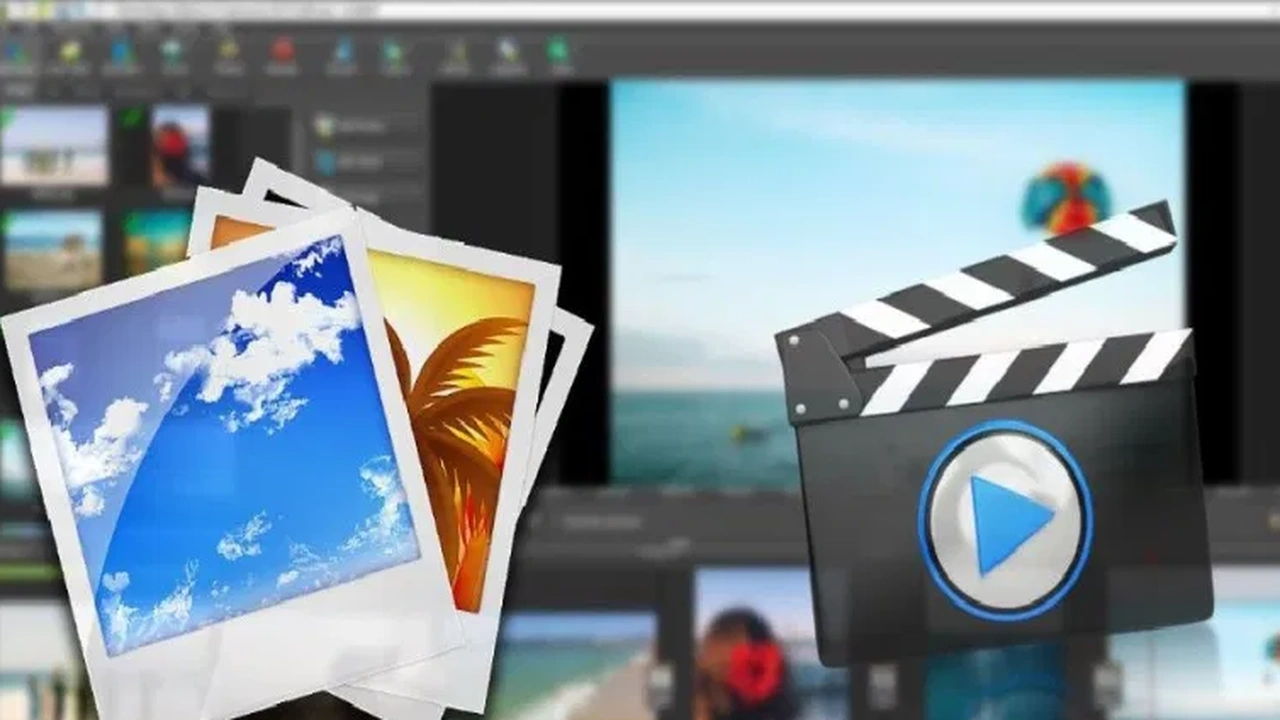Viewport: 1280px width, 720px height.
Task: Click the red round icon in the top toolbar
Action: pos(283,55)
